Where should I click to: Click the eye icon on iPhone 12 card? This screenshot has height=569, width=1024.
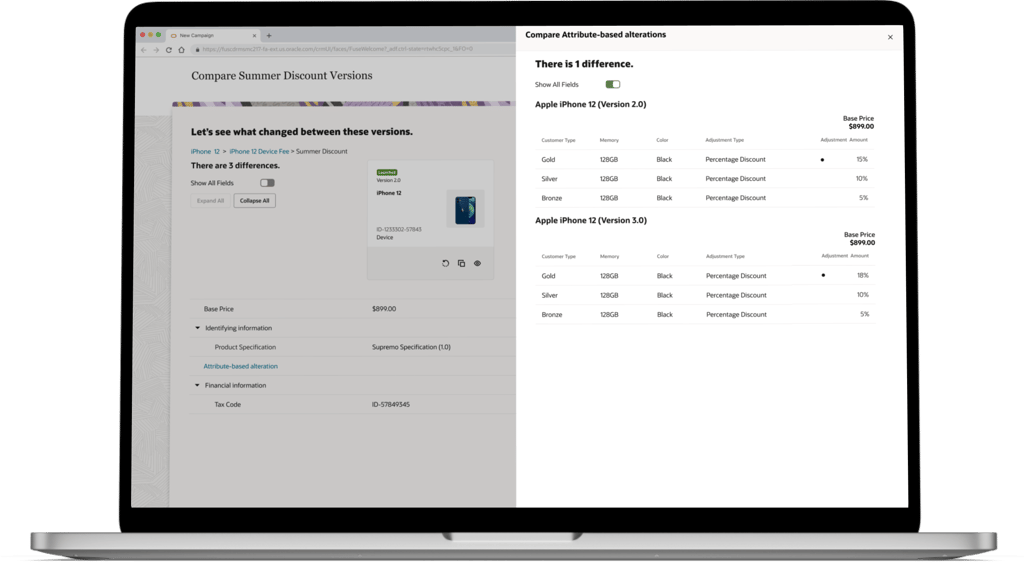477,263
